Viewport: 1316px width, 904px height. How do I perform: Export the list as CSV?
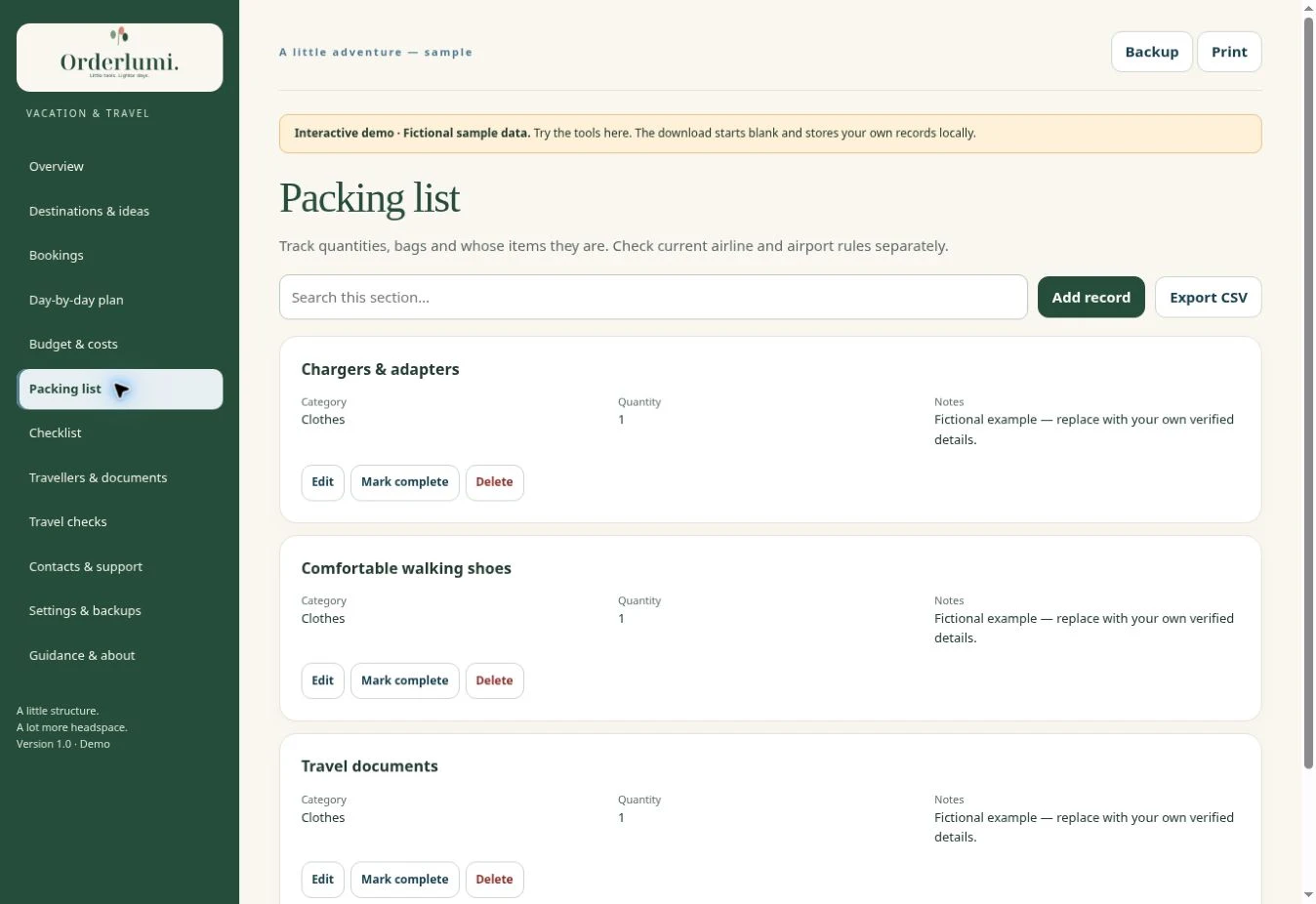[x=1208, y=297]
